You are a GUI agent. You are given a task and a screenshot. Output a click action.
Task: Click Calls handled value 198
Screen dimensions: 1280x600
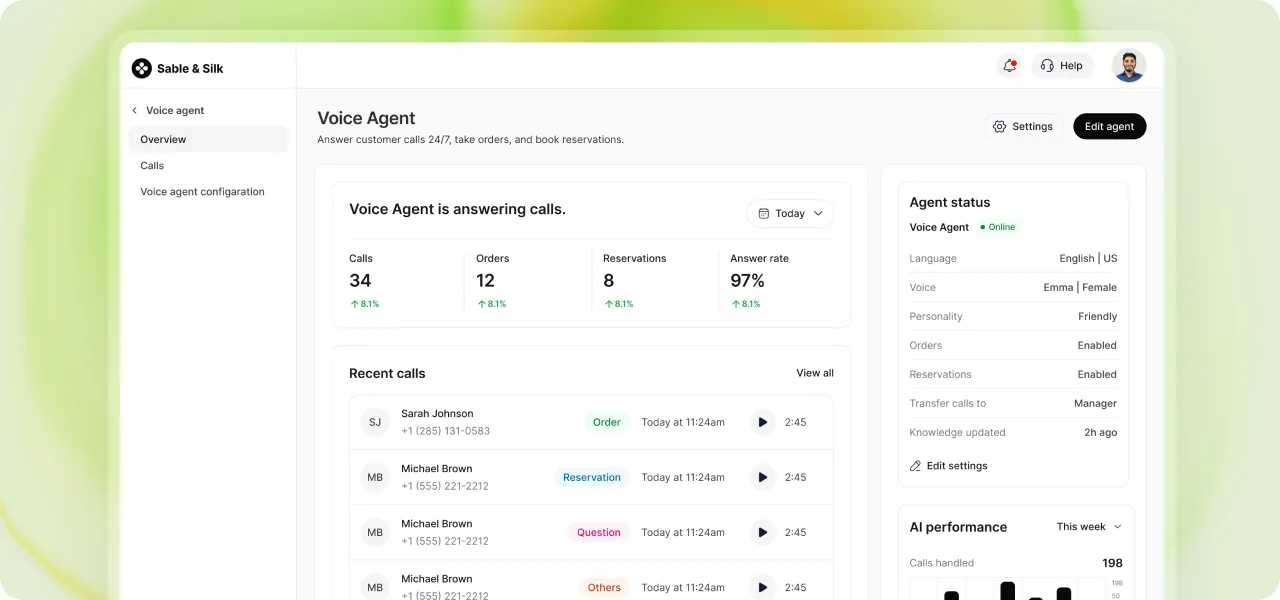tap(1112, 563)
